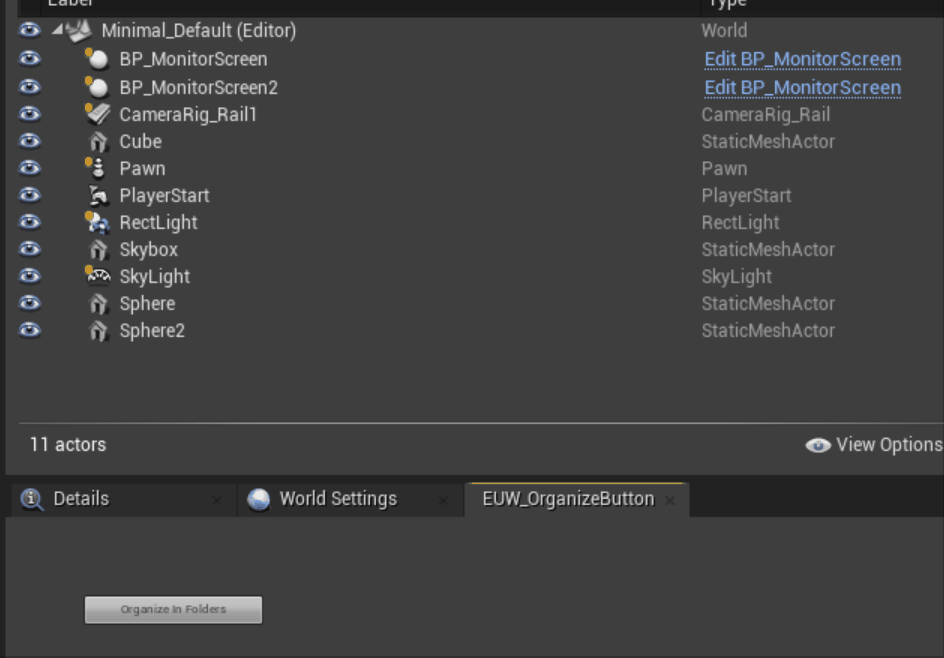Image resolution: width=944 pixels, height=658 pixels.
Task: Open the World Settings tab
Action: pos(337,499)
